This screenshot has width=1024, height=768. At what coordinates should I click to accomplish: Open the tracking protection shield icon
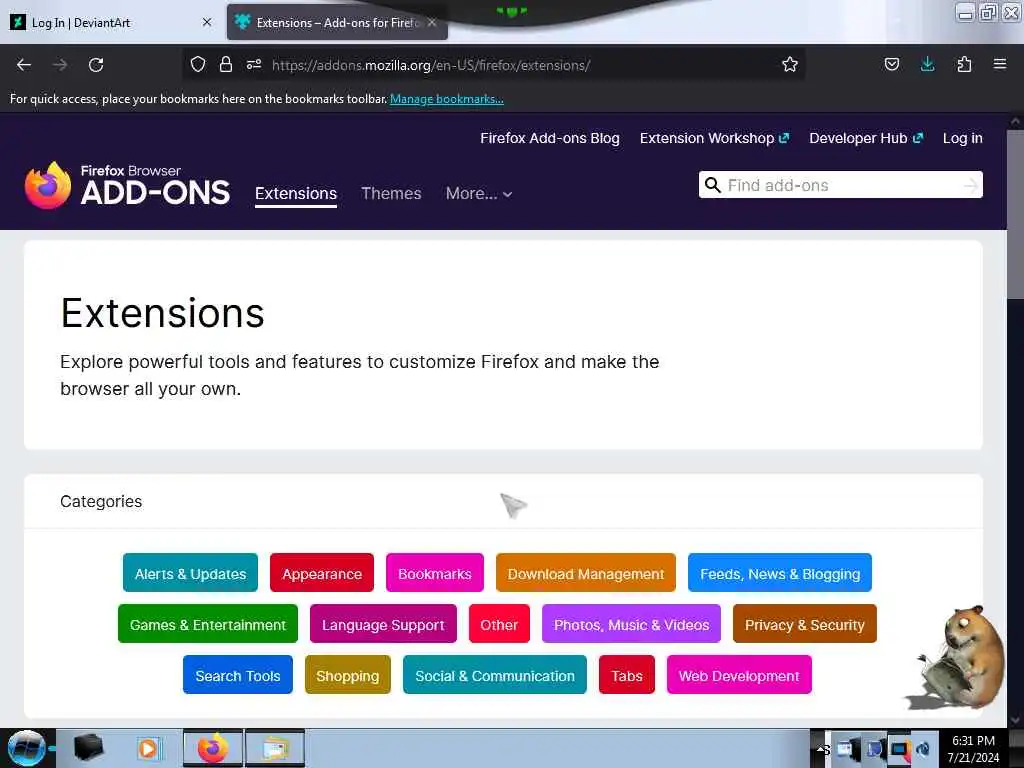tap(198, 64)
